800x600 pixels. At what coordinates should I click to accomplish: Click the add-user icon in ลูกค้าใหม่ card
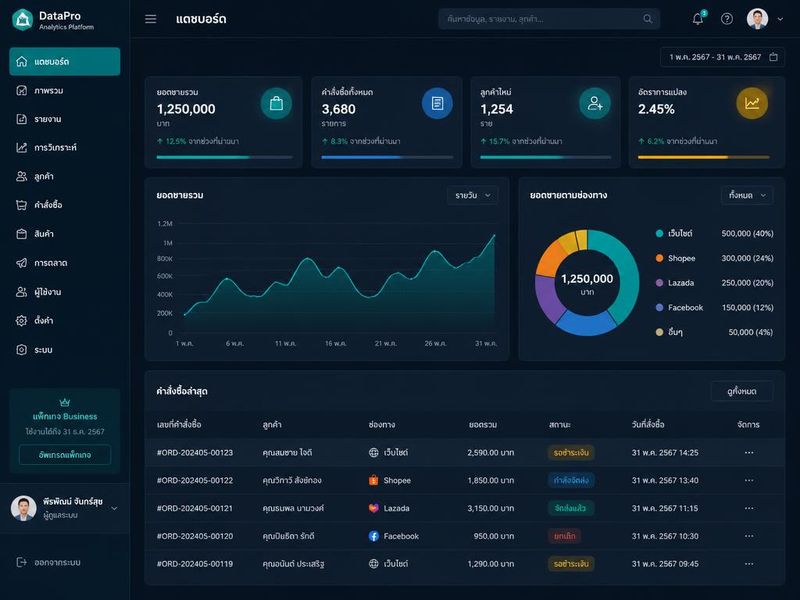pos(595,104)
